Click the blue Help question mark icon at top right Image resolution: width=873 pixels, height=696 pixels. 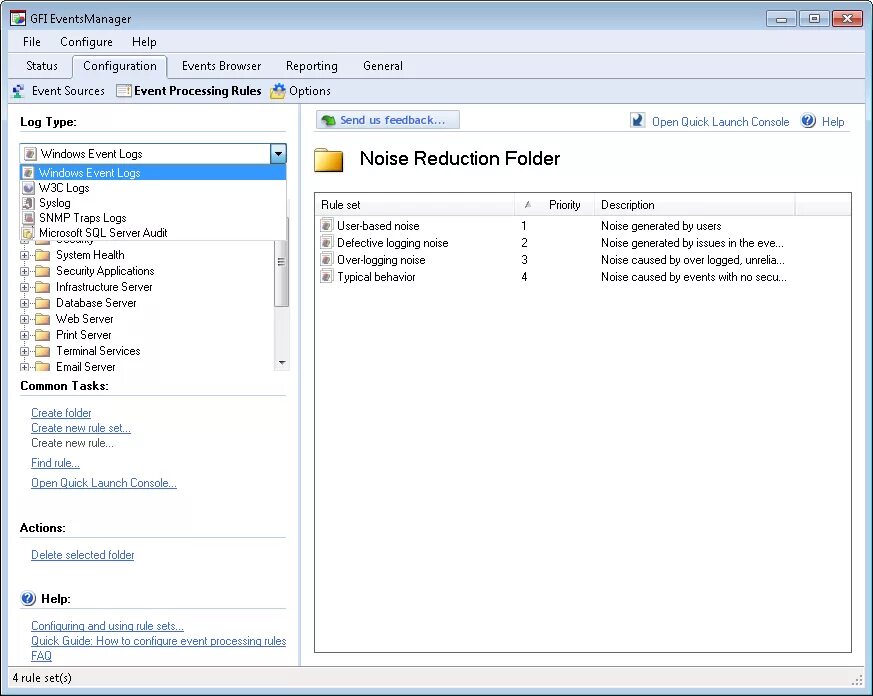[x=808, y=121]
